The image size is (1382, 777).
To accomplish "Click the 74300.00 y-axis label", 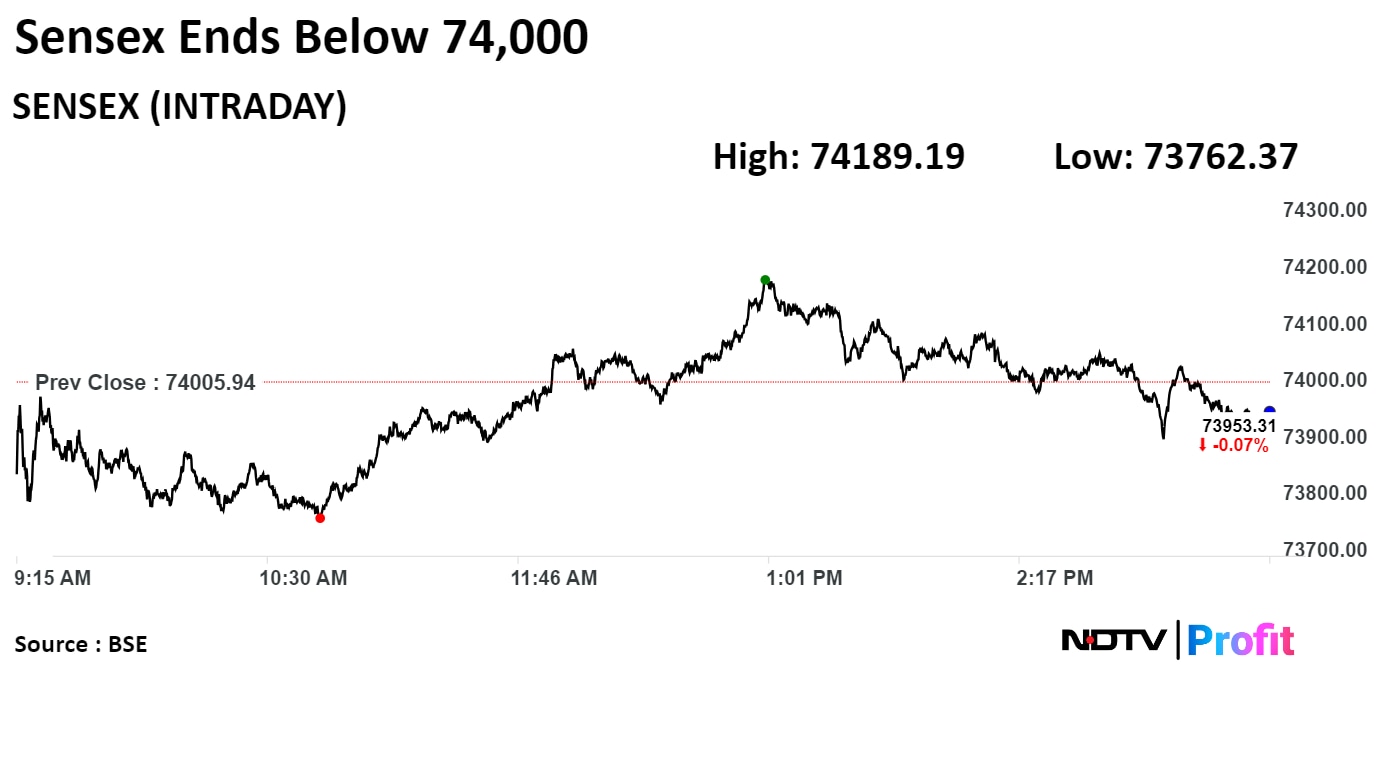I will click(x=1324, y=210).
